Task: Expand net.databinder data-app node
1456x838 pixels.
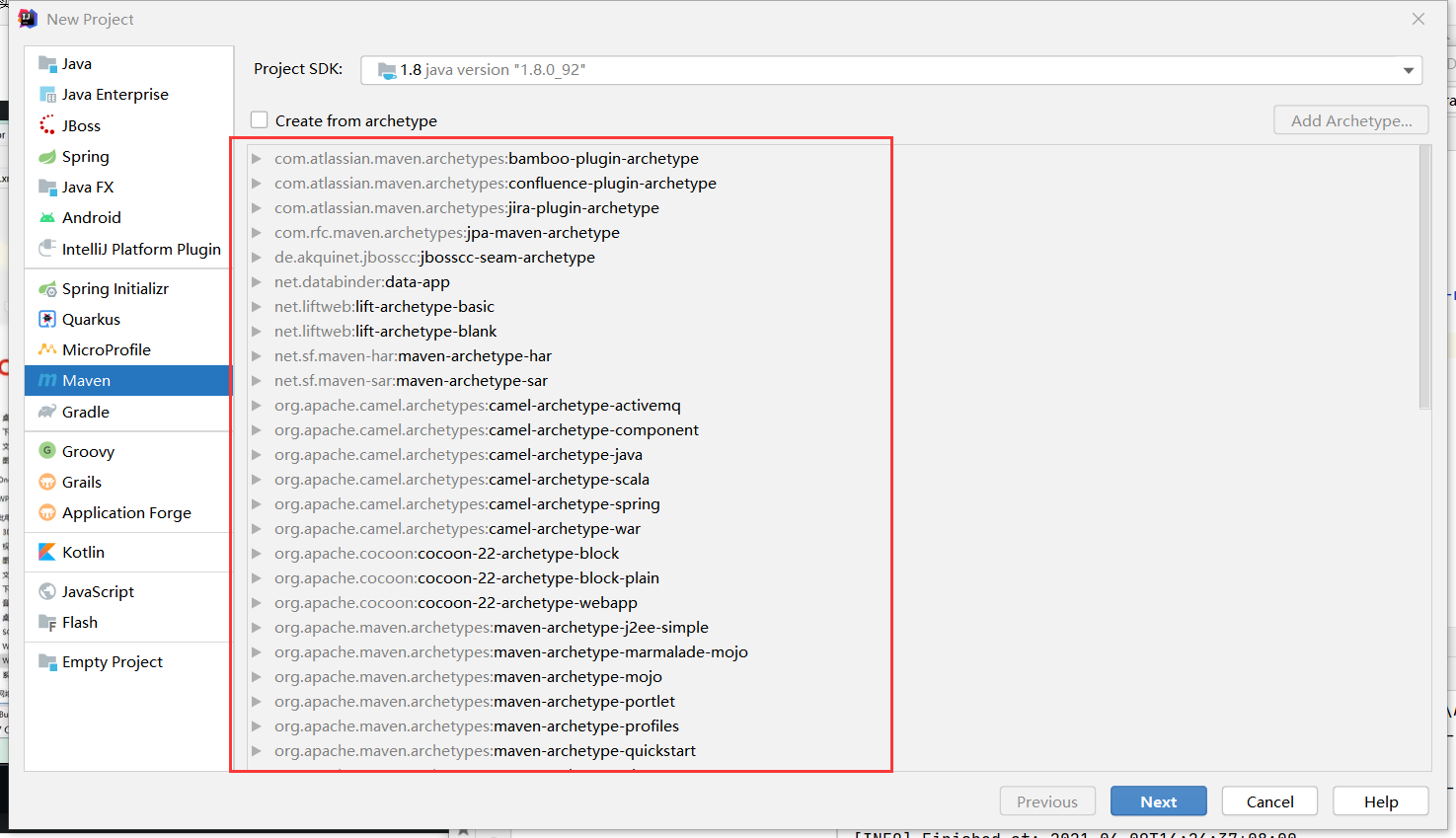Action: click(257, 281)
